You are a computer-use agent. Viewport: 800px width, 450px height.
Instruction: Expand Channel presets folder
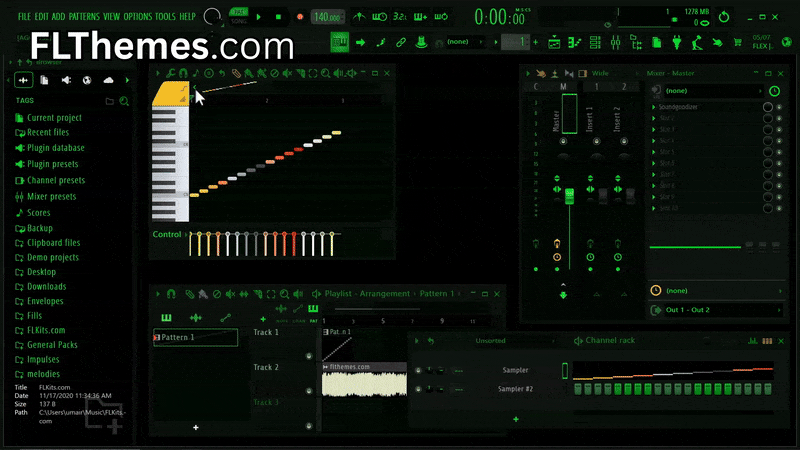click(56, 181)
